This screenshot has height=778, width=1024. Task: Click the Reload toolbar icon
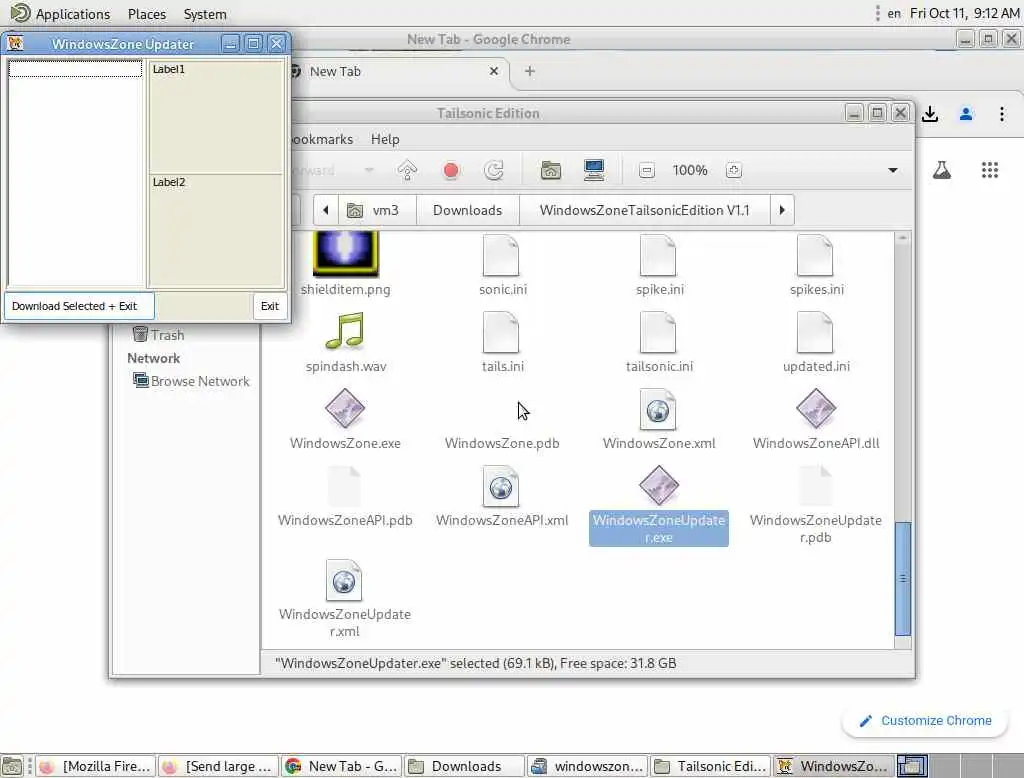tap(494, 170)
